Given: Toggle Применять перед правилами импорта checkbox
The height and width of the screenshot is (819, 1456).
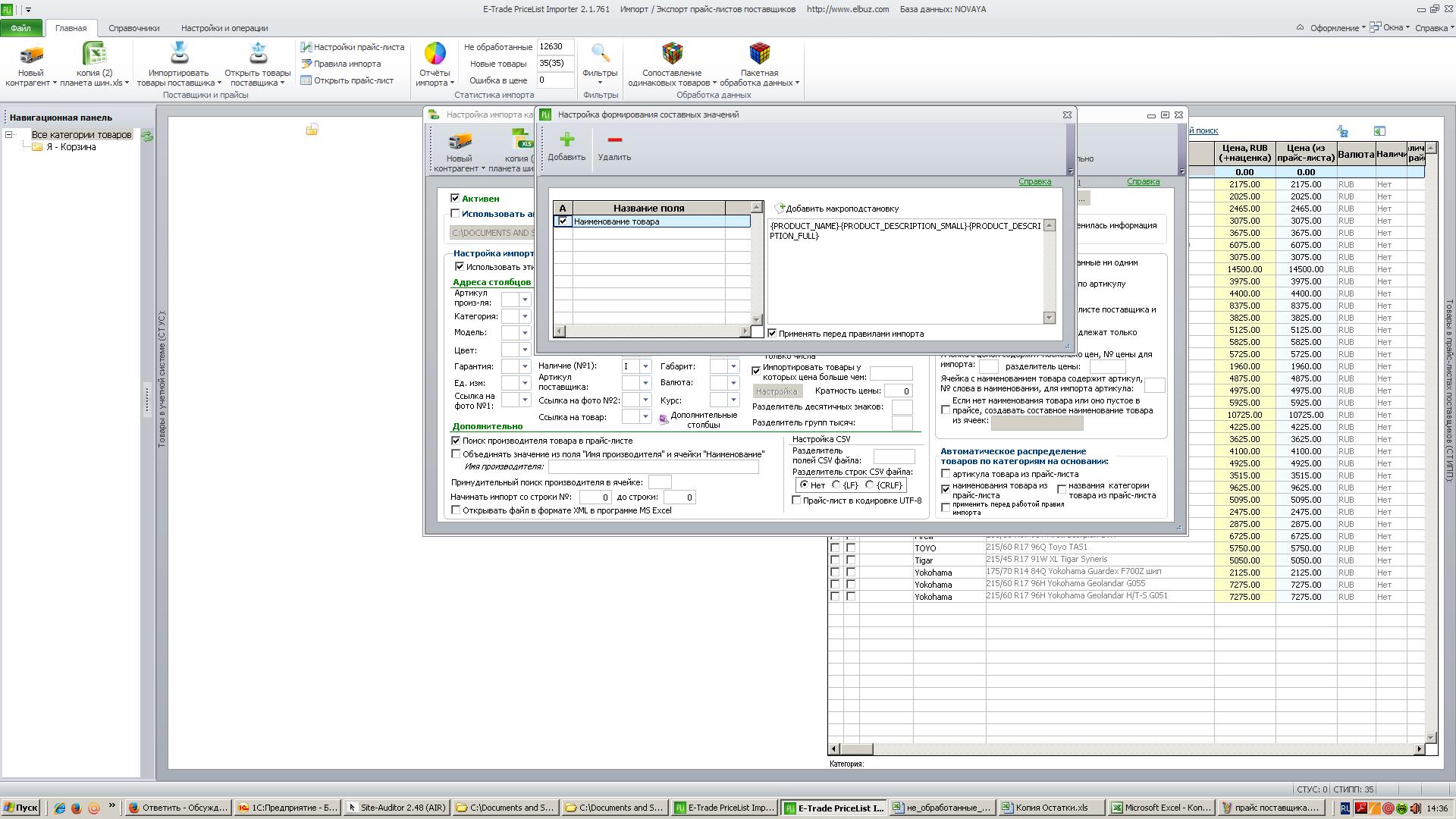Looking at the screenshot, I should click(x=772, y=334).
